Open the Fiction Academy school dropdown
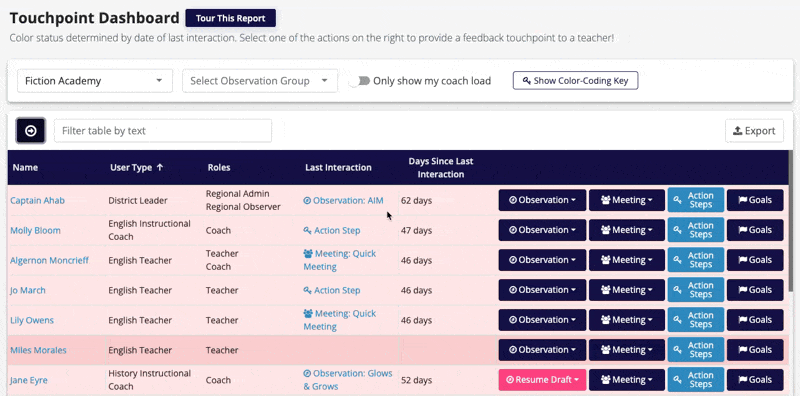Viewport: 800px width, 396px height. [x=95, y=81]
